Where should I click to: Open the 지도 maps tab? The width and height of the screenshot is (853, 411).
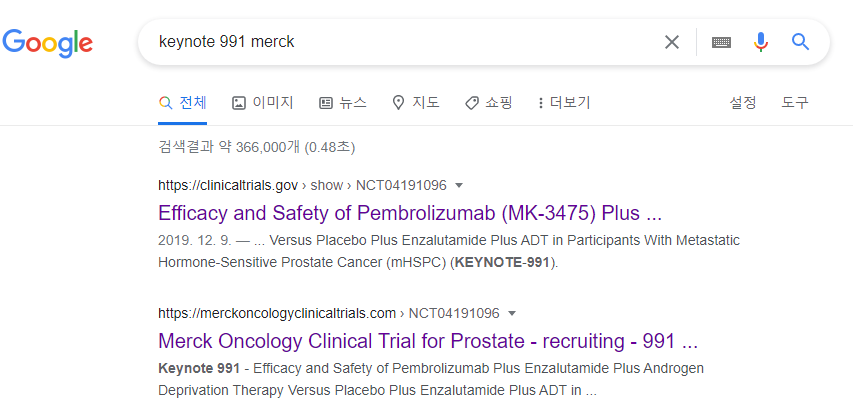[x=416, y=102]
